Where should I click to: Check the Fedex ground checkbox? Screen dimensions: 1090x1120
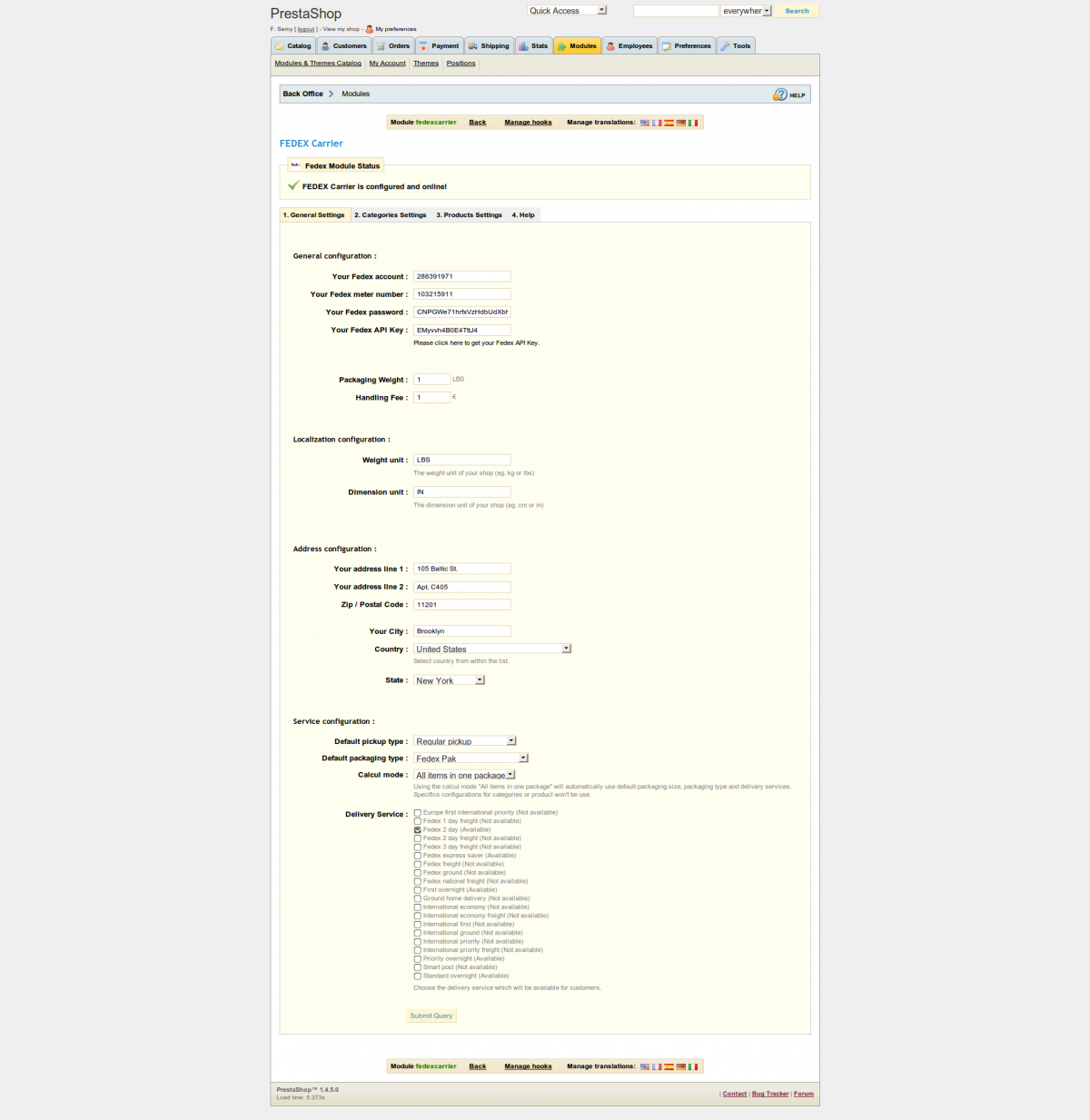418,873
